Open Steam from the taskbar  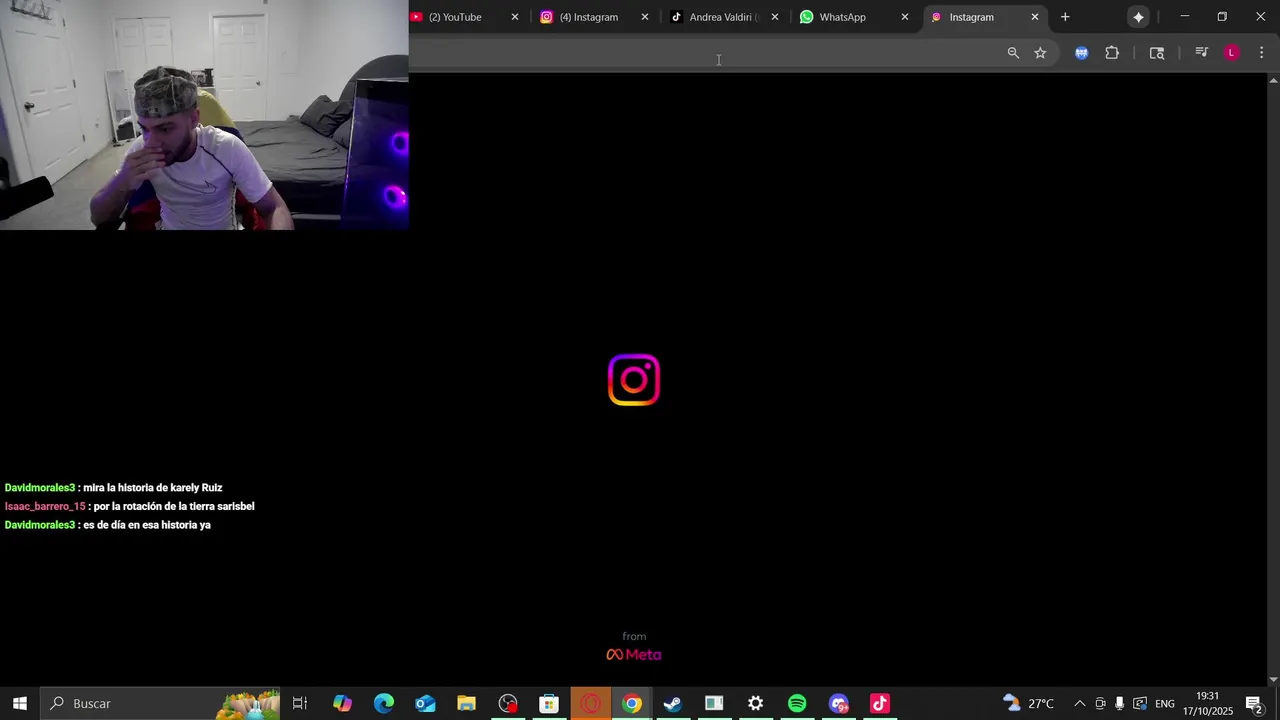pos(673,703)
